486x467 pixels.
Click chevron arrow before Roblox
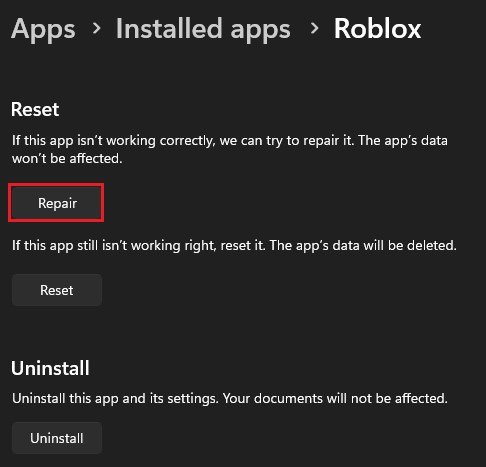tap(314, 29)
